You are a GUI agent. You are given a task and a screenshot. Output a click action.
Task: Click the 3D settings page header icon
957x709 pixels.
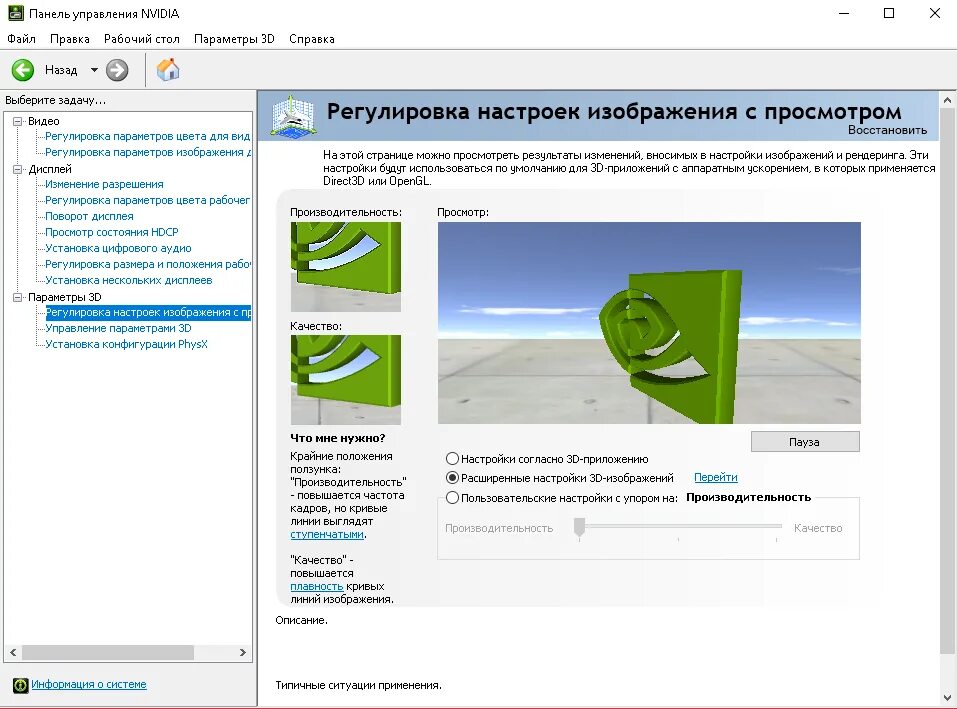[x=293, y=115]
